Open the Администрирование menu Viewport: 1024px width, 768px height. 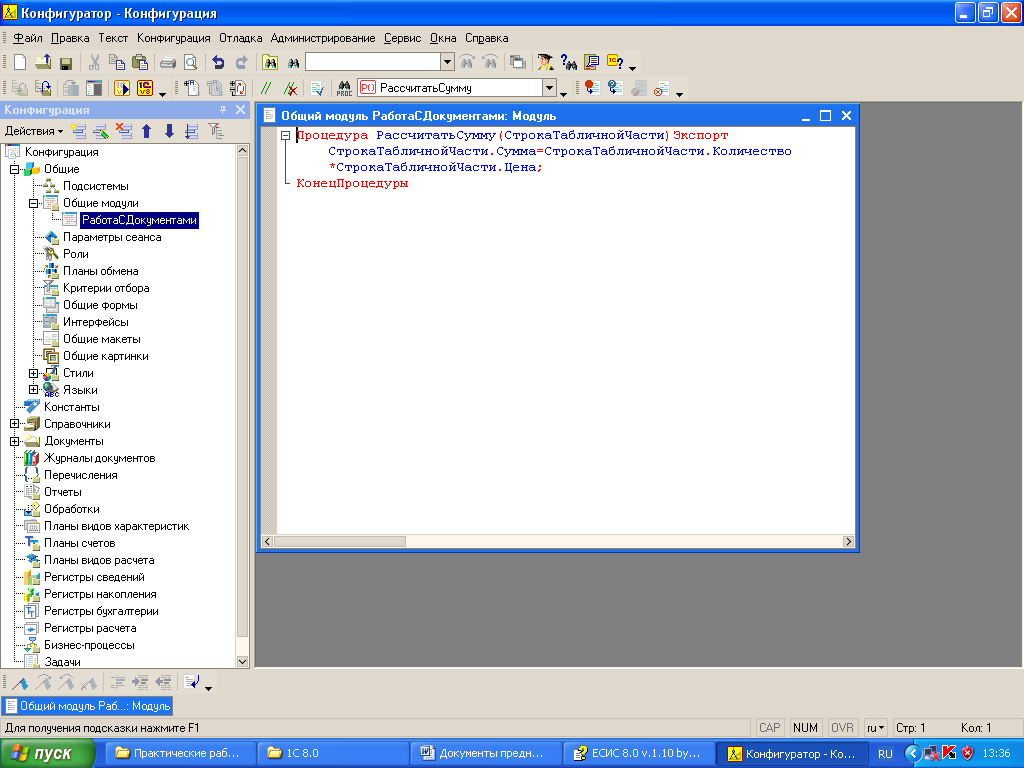click(323, 38)
